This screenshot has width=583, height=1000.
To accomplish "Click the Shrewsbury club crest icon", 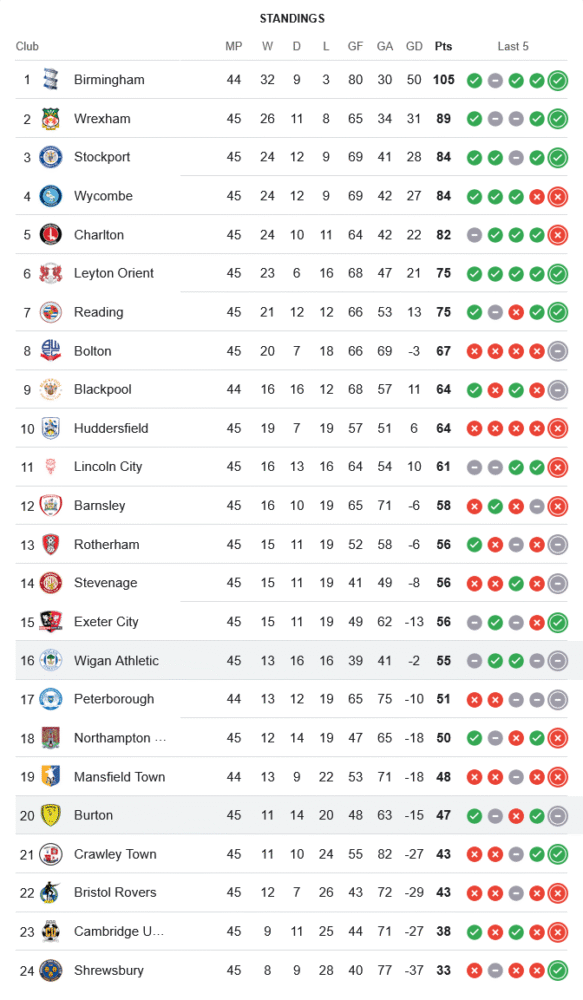I will [x=50, y=970].
